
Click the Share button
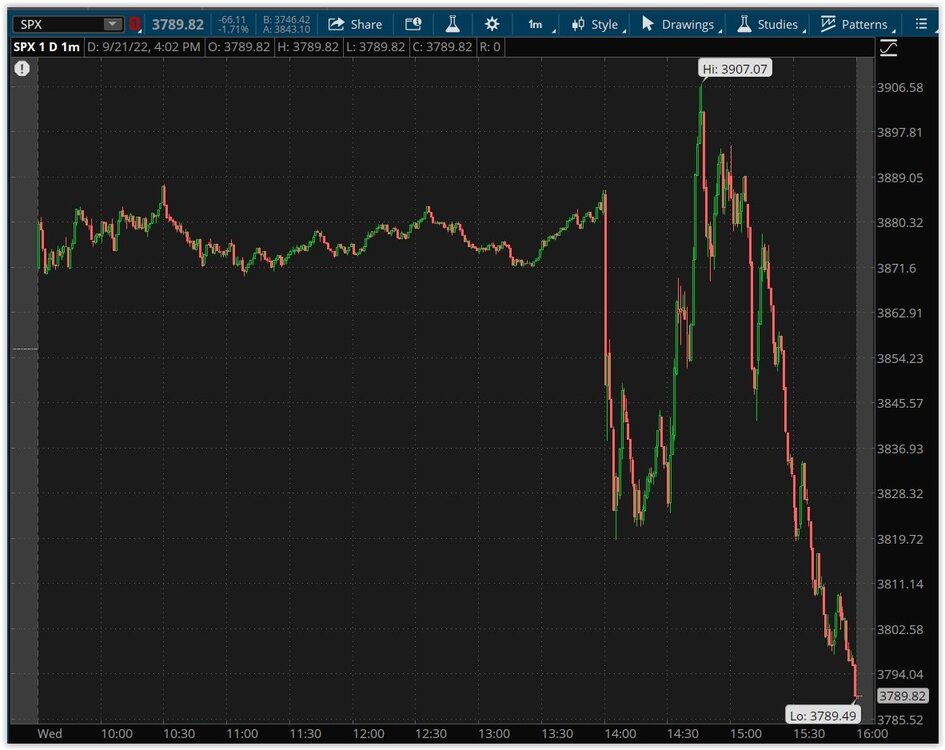coord(355,24)
